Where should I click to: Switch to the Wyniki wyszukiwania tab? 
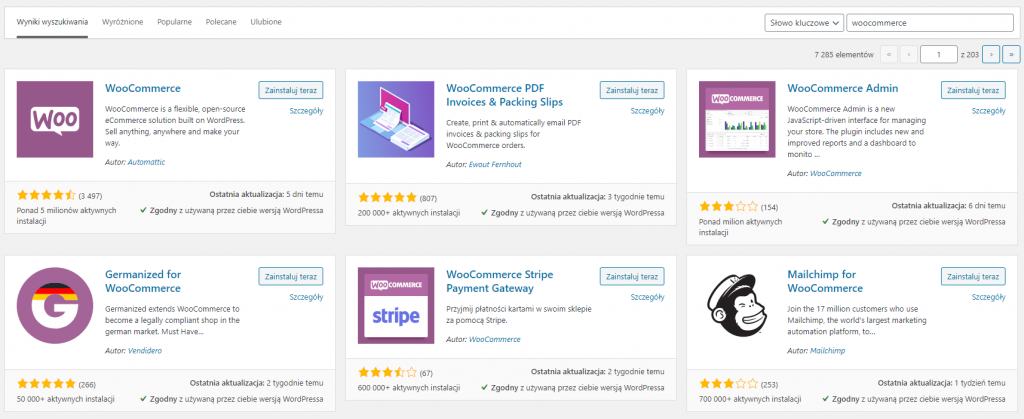click(52, 22)
